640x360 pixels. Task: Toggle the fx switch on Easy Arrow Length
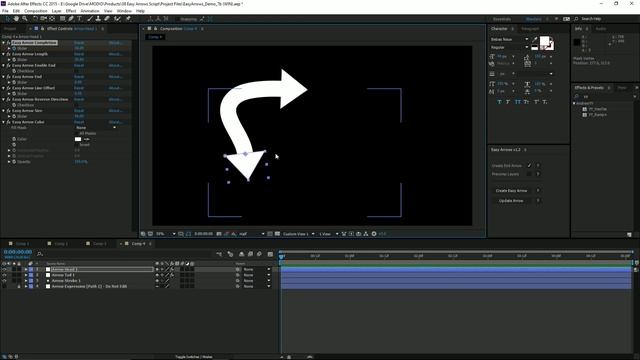coord(9,54)
